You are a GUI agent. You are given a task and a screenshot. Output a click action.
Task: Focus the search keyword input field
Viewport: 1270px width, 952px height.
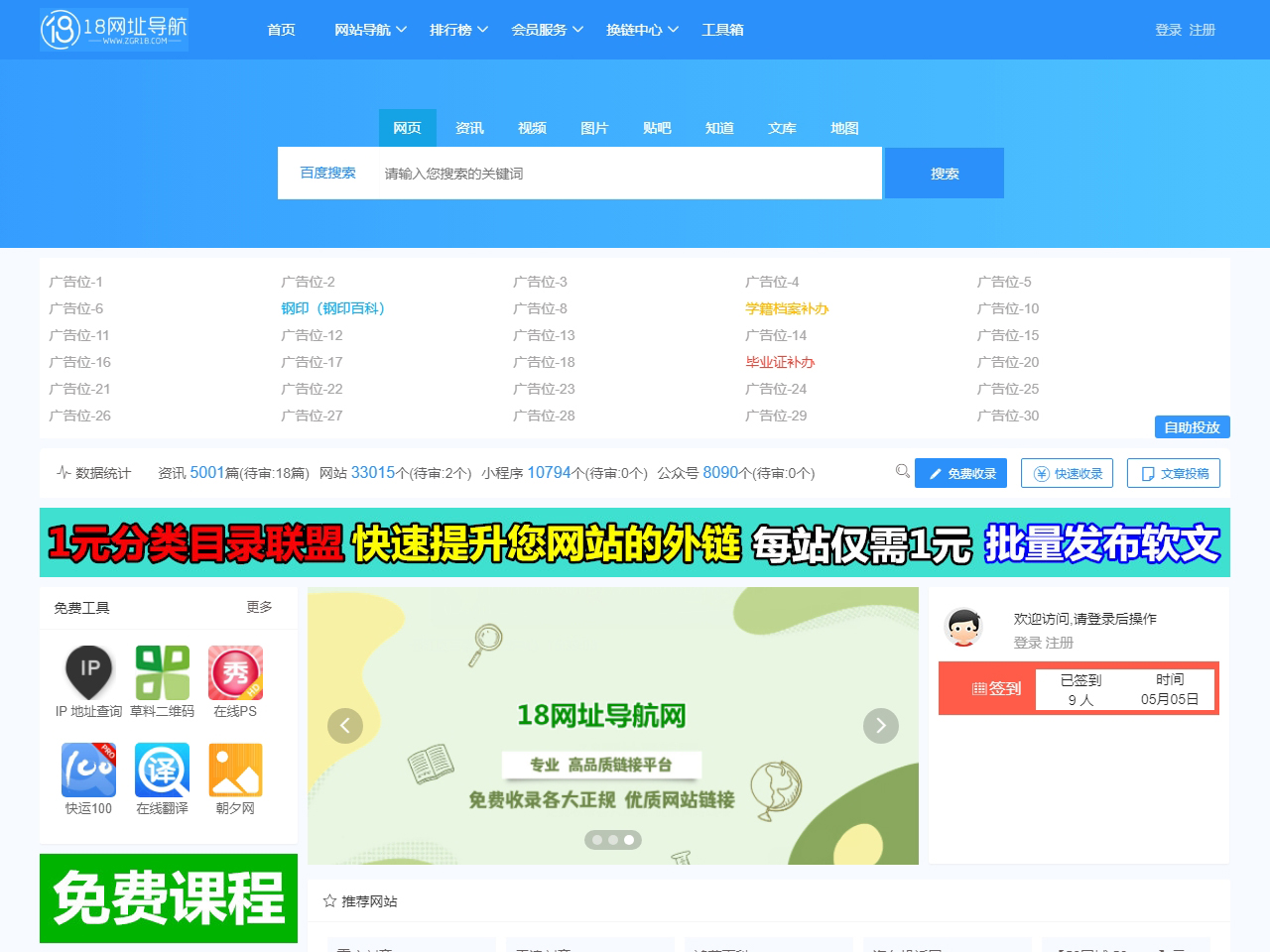pos(625,174)
